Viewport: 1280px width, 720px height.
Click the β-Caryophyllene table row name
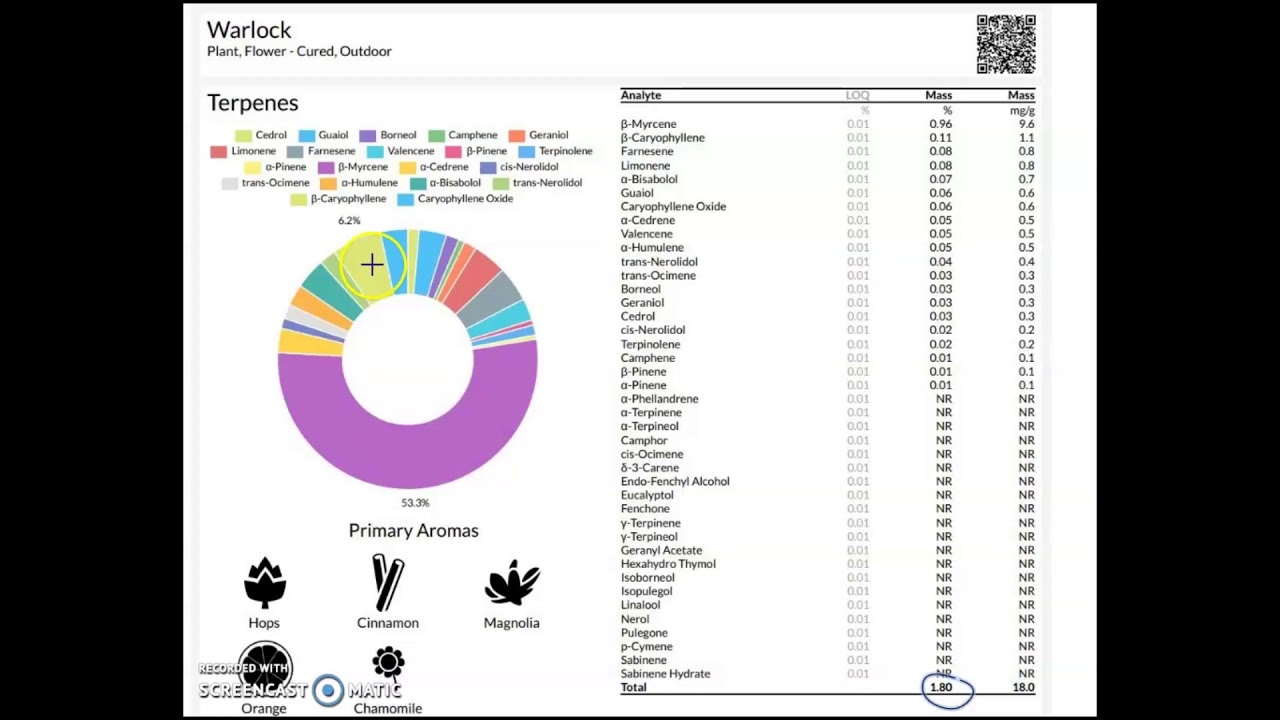663,138
